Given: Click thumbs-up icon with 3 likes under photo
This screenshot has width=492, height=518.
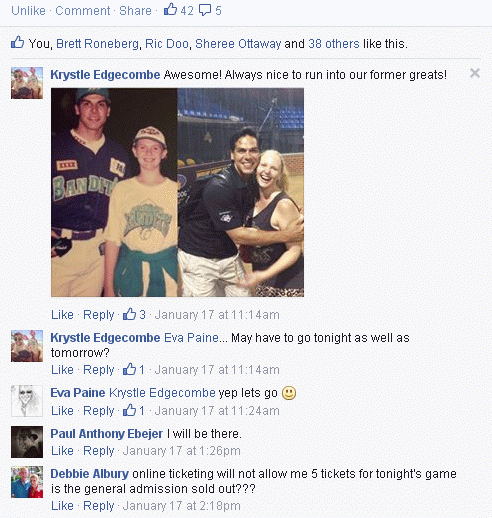Looking at the screenshot, I should pyautogui.click(x=129, y=314).
